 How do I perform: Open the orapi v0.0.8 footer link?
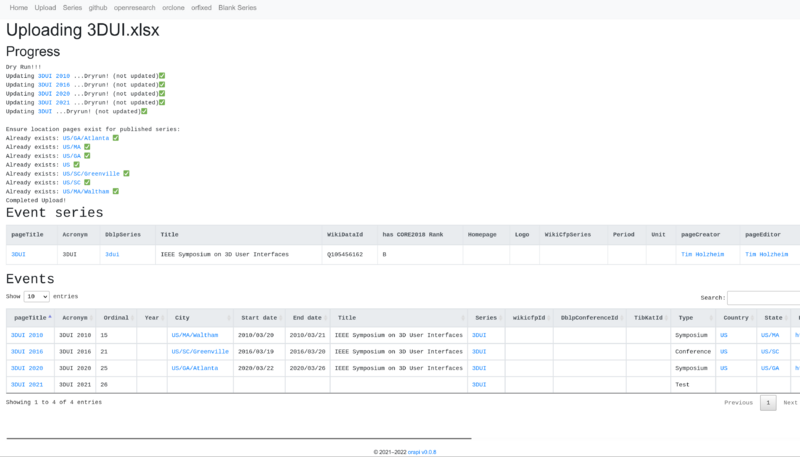click(x=422, y=452)
